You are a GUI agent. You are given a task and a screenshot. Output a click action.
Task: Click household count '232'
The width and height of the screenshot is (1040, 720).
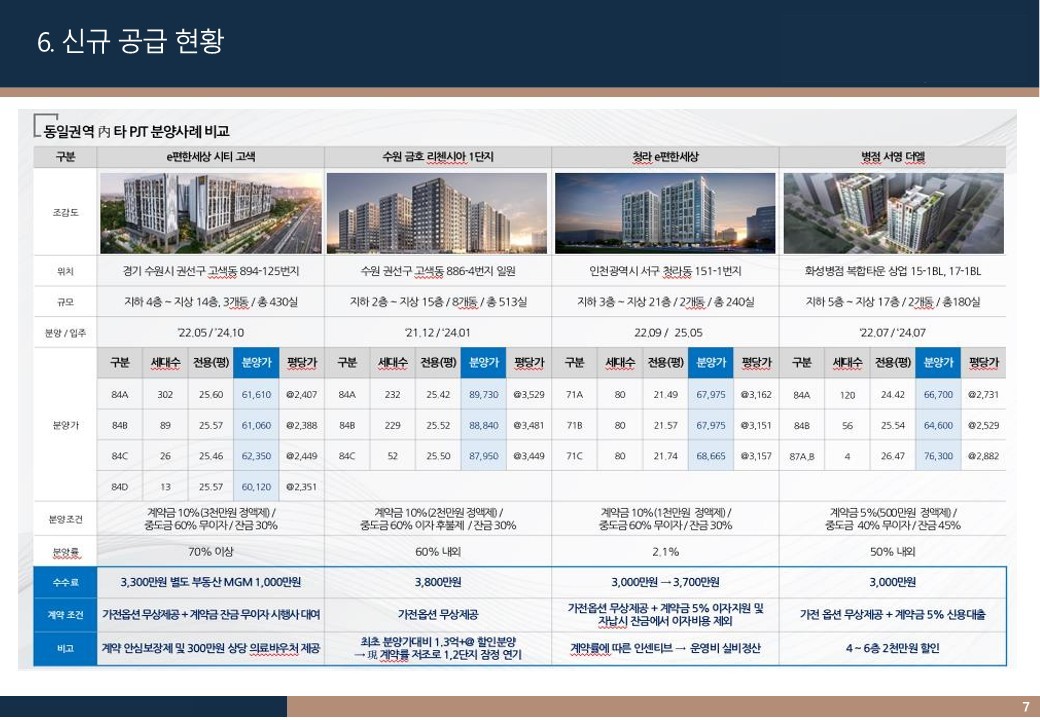click(393, 394)
